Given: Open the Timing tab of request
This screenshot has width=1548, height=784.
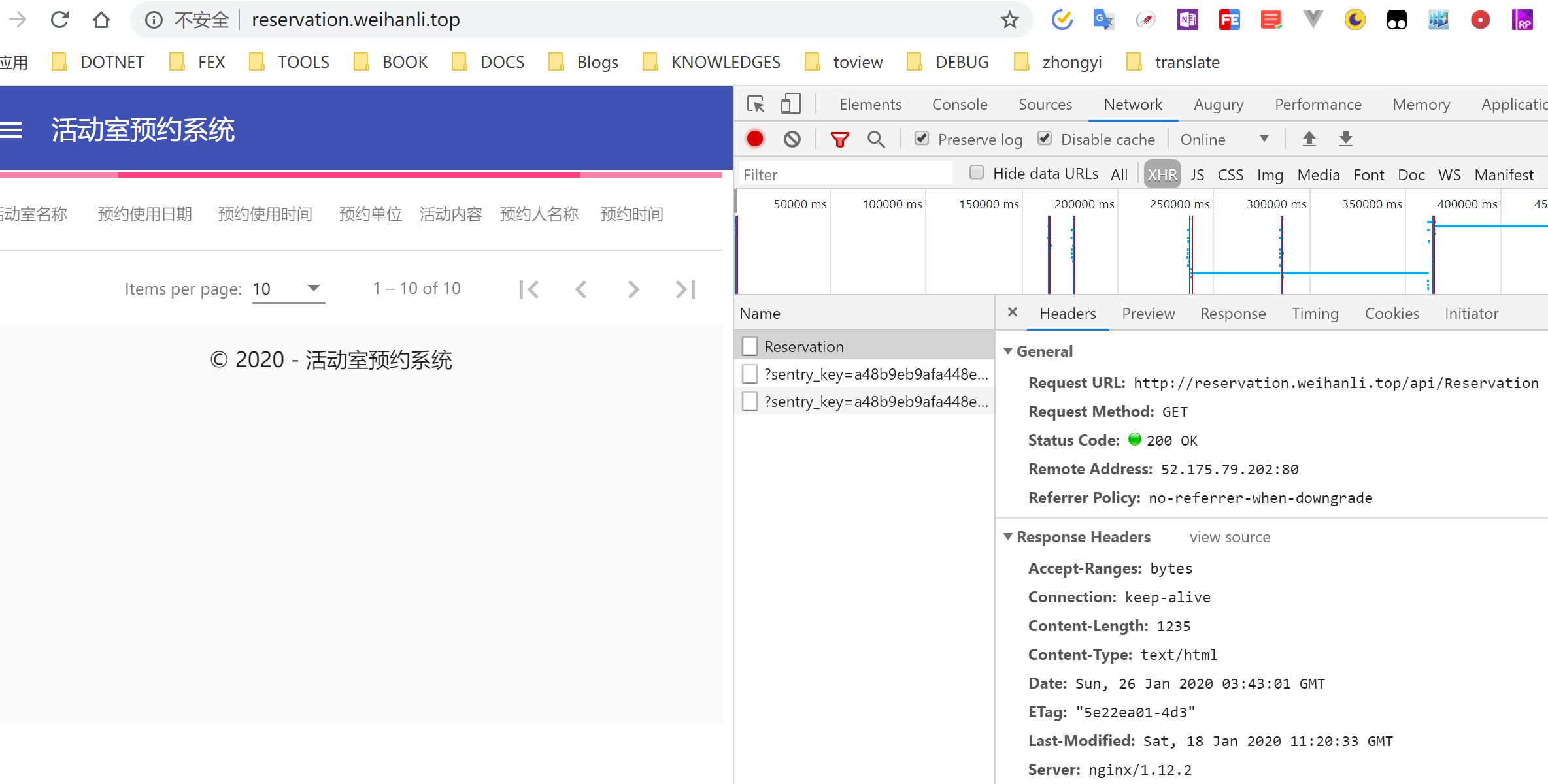Looking at the screenshot, I should (x=1315, y=314).
